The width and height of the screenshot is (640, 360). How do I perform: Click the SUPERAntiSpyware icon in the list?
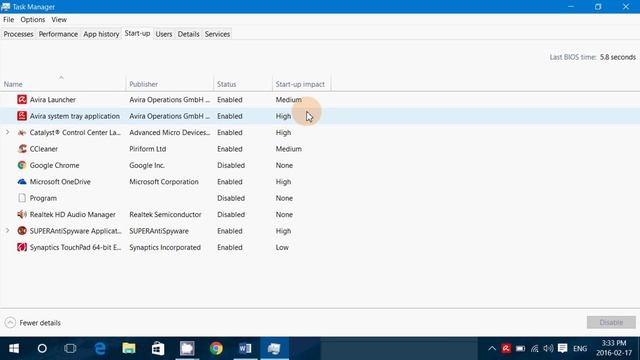coord(22,231)
